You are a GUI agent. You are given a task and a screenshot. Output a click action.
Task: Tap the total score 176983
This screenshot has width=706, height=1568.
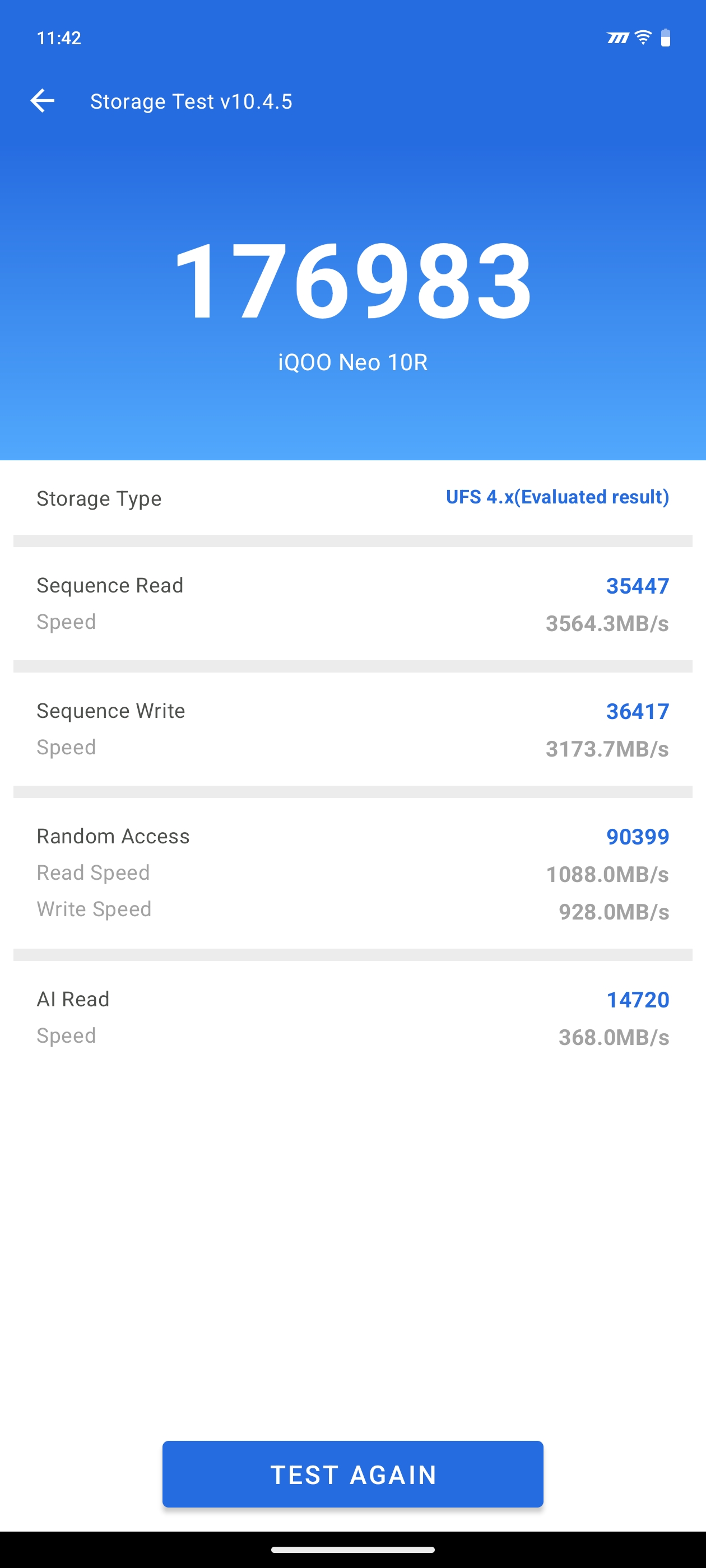point(352,281)
